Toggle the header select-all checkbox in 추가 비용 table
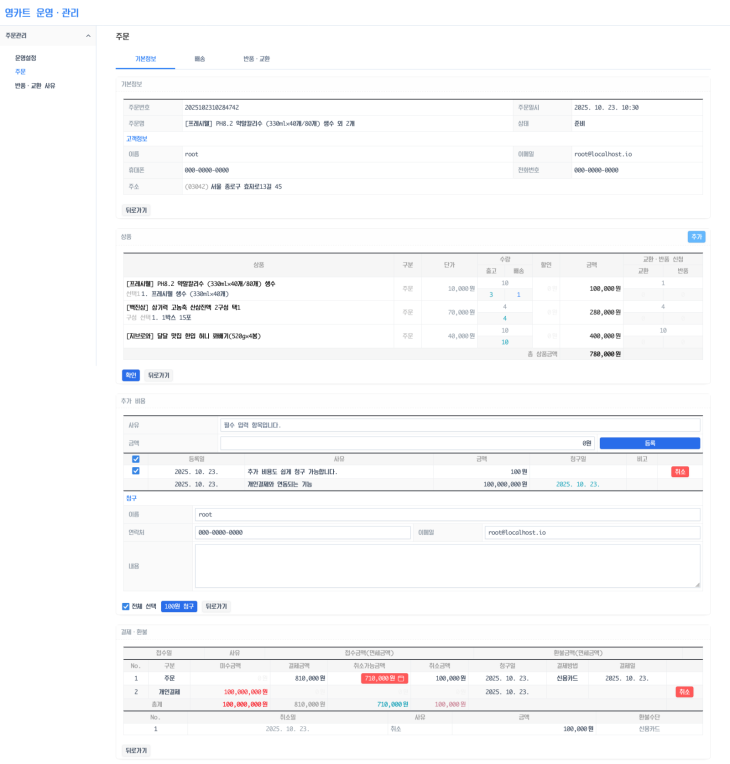730x764 pixels. 136,459
